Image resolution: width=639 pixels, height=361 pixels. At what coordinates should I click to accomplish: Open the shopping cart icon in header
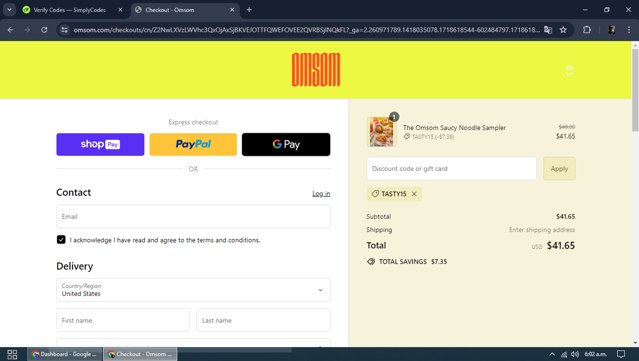[570, 70]
